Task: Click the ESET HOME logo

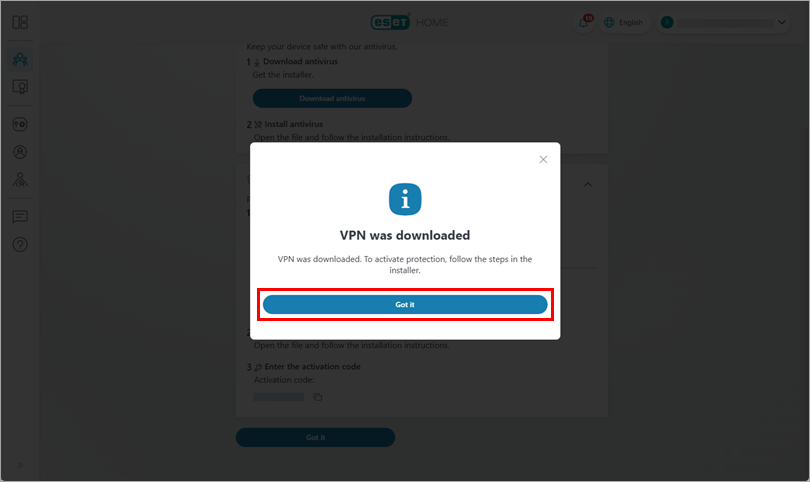Action: tap(409, 22)
